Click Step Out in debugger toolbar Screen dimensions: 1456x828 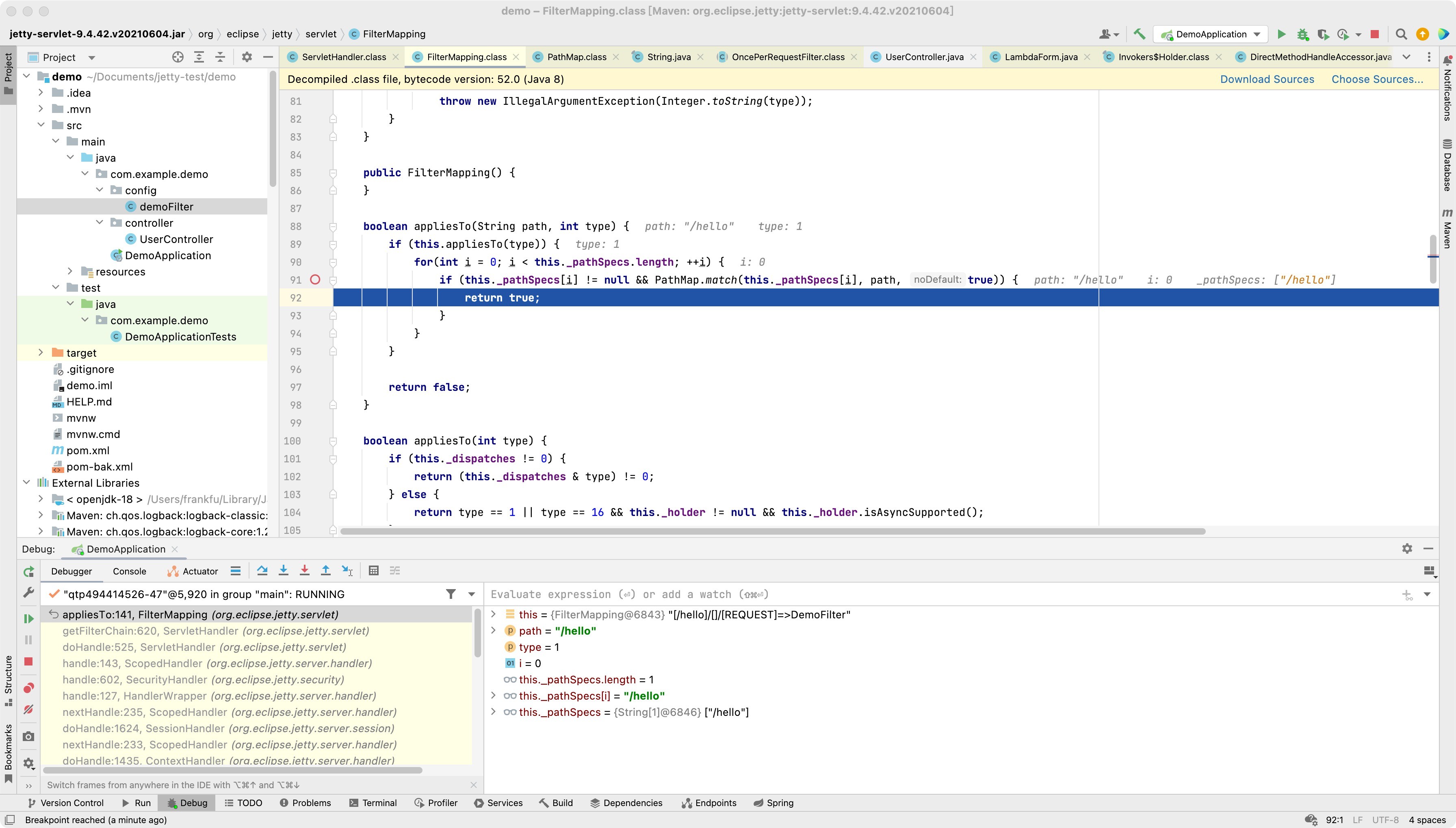pos(326,570)
